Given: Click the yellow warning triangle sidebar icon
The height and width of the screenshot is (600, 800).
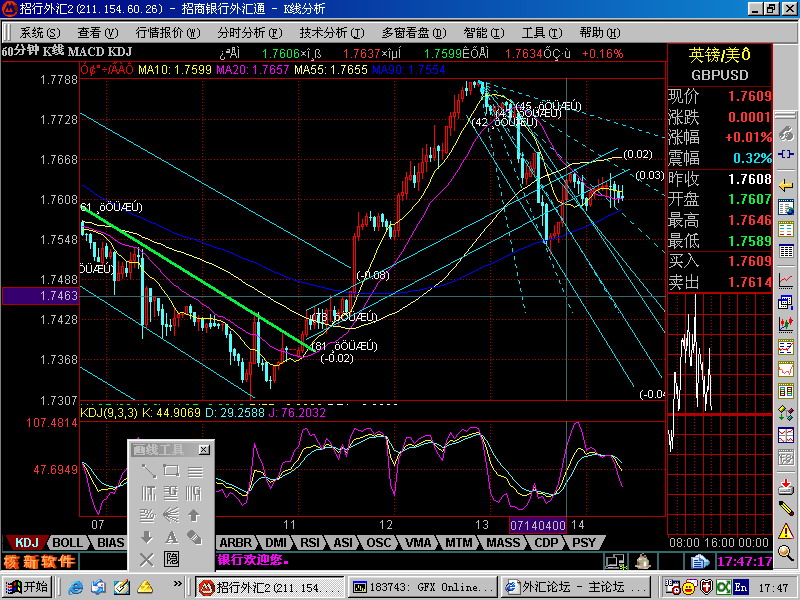Looking at the screenshot, I should (x=786, y=532).
